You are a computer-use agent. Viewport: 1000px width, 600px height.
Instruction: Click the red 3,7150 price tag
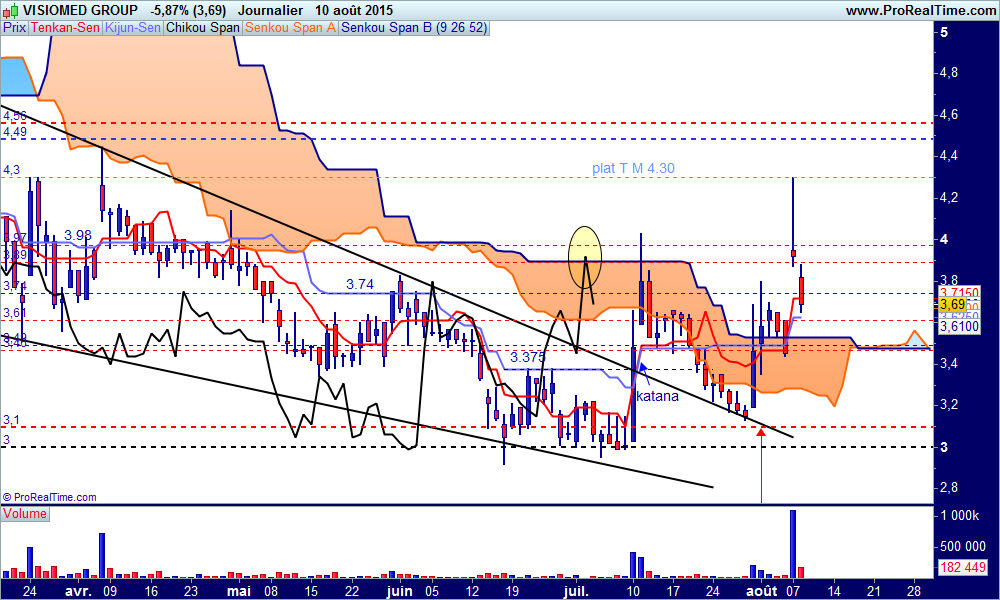[x=959, y=293]
